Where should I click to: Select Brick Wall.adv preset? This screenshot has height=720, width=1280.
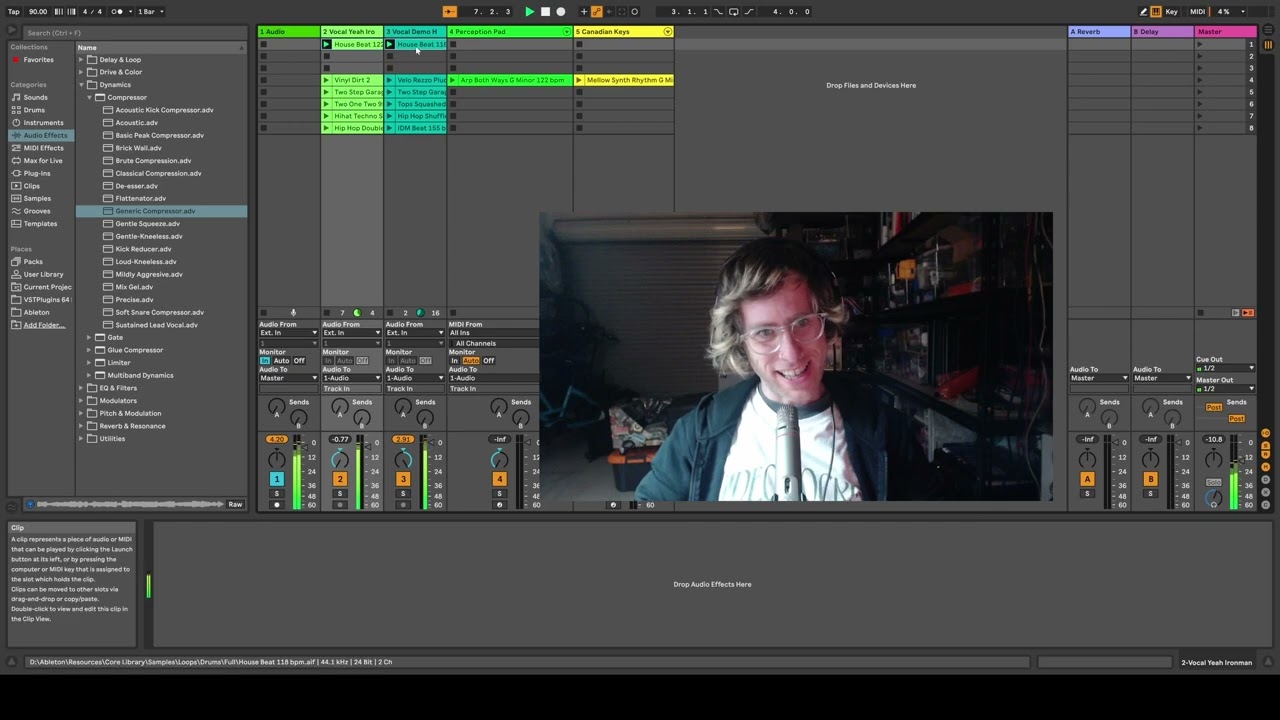[x=138, y=148]
